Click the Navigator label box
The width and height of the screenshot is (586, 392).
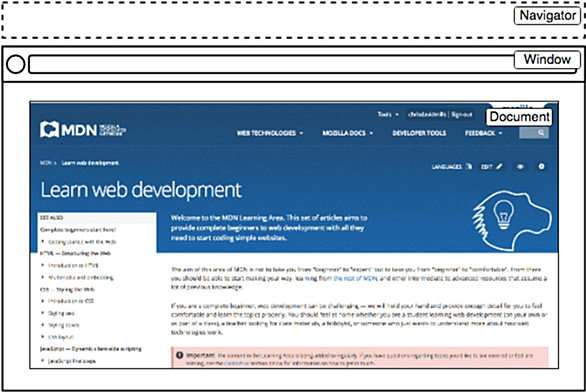[548, 16]
